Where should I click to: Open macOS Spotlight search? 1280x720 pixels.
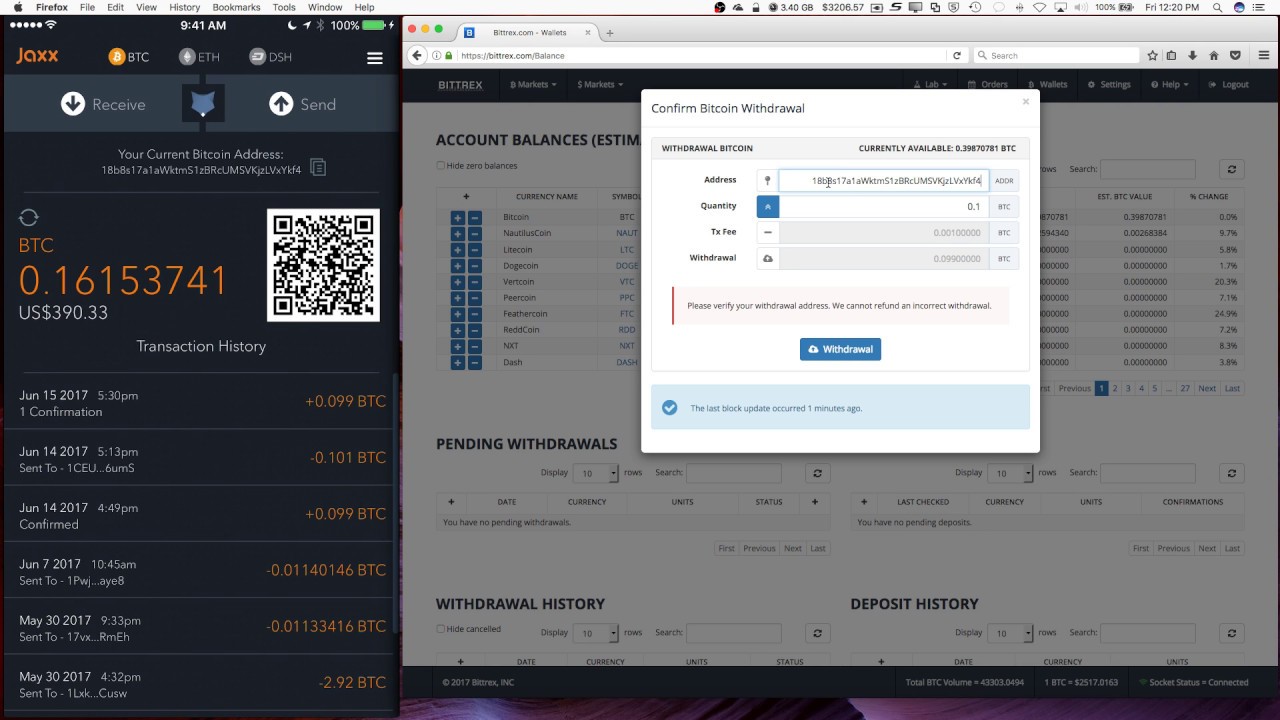click(1216, 7)
